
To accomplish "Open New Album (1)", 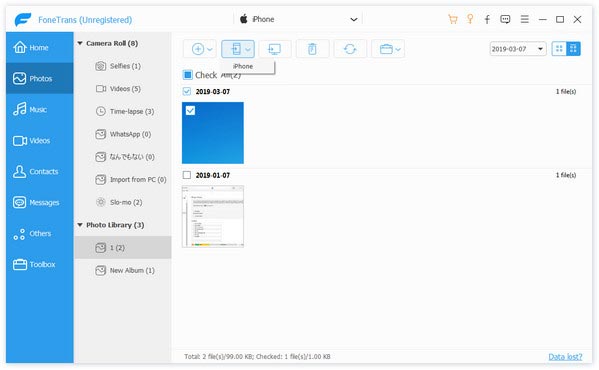I will 123,270.
